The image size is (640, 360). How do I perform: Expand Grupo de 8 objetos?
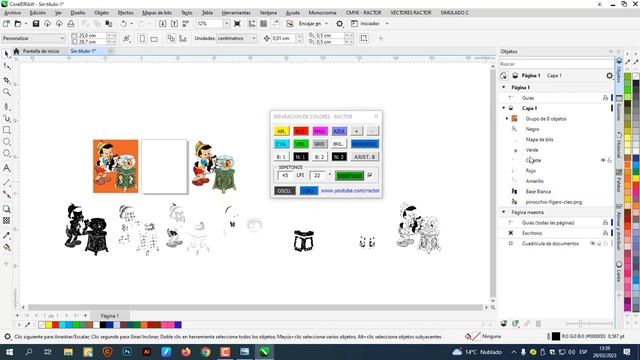[507, 119]
